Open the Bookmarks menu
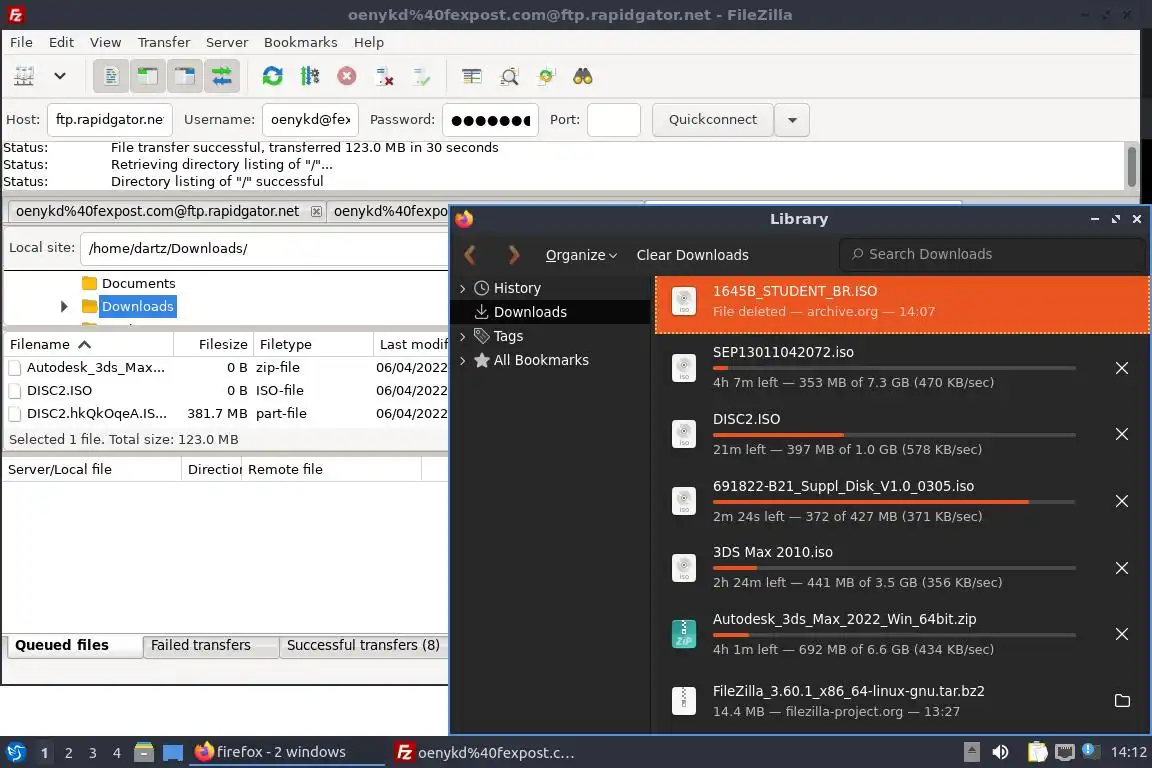1152x768 pixels. click(x=300, y=42)
